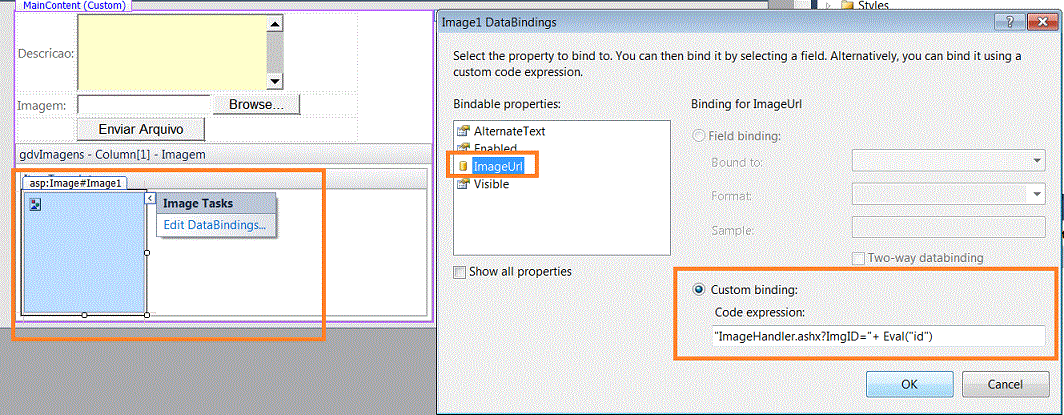Click the MainContent (Custom) tab label
The width and height of the screenshot is (1064, 415).
coord(74,5)
